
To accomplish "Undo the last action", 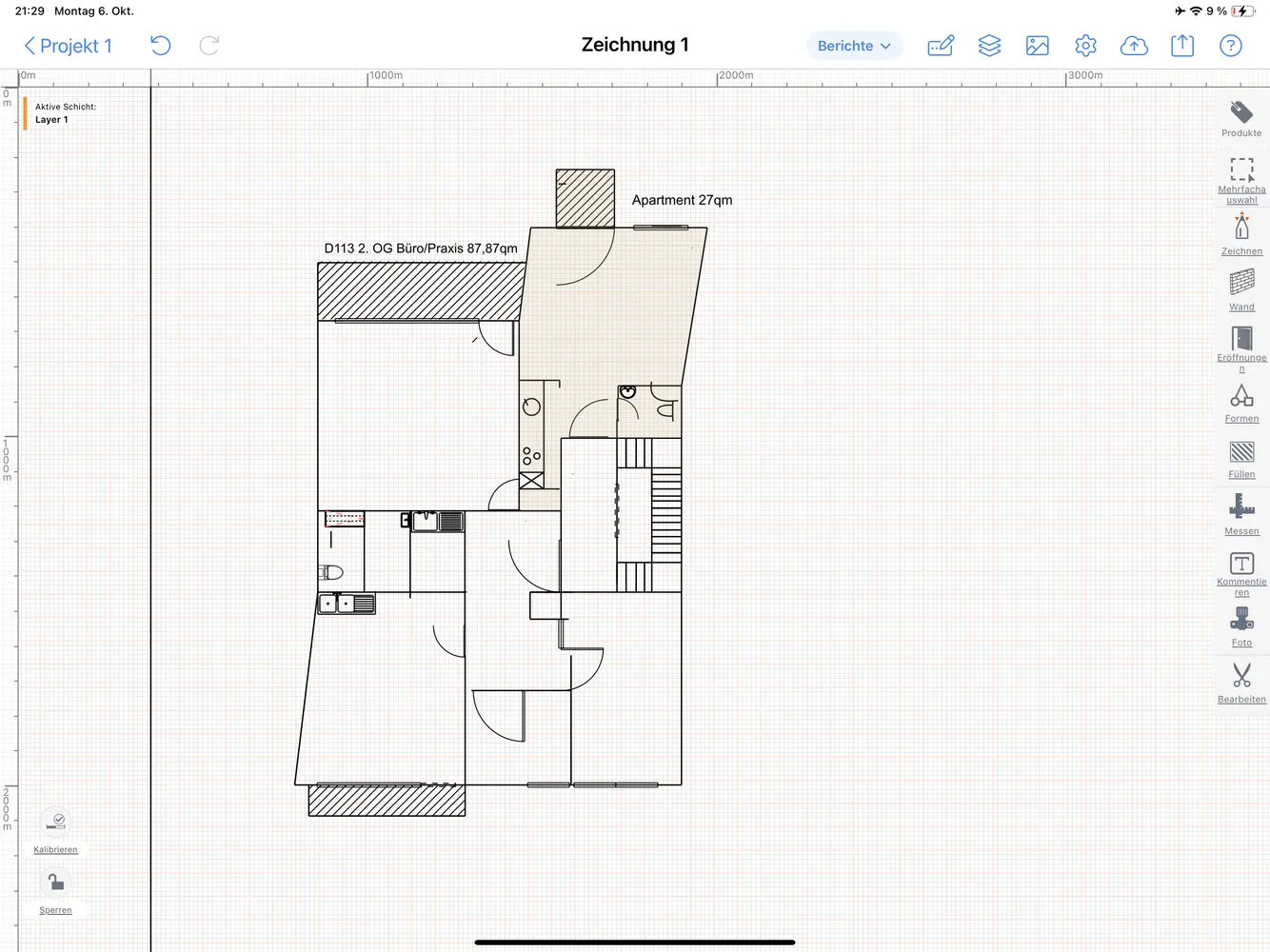I will tap(160, 45).
